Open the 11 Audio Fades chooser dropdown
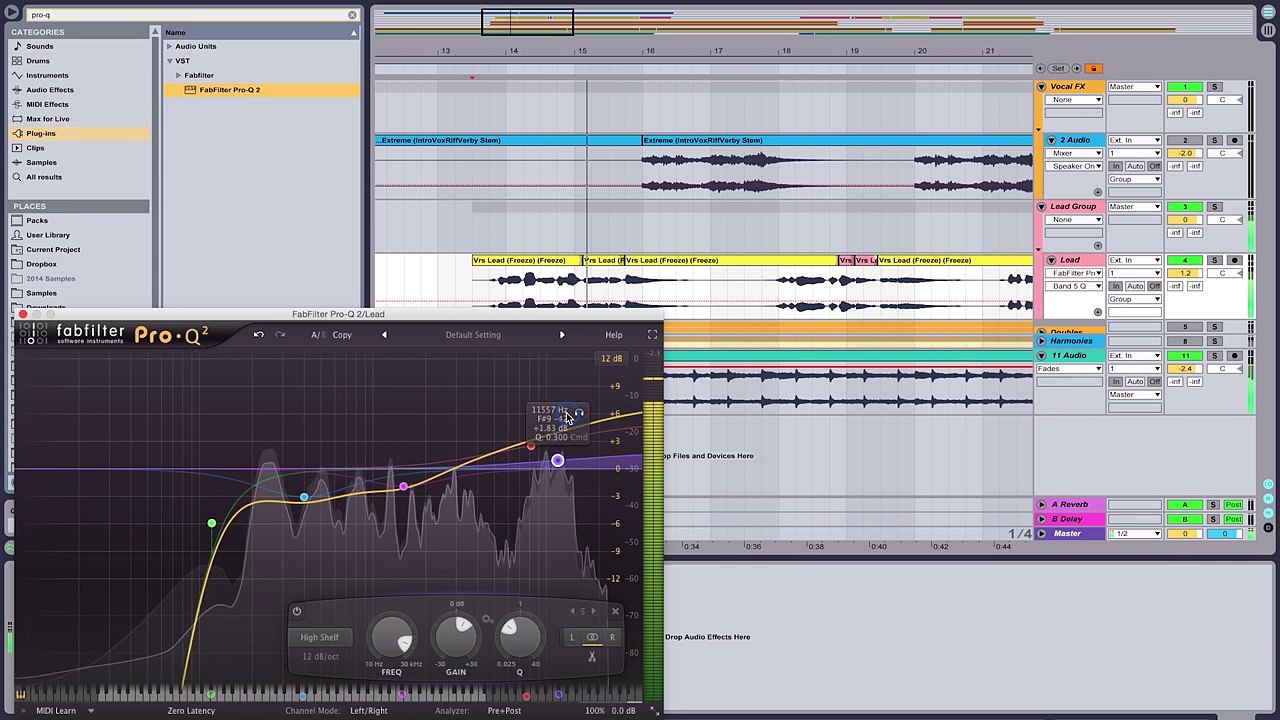 (x=1069, y=369)
